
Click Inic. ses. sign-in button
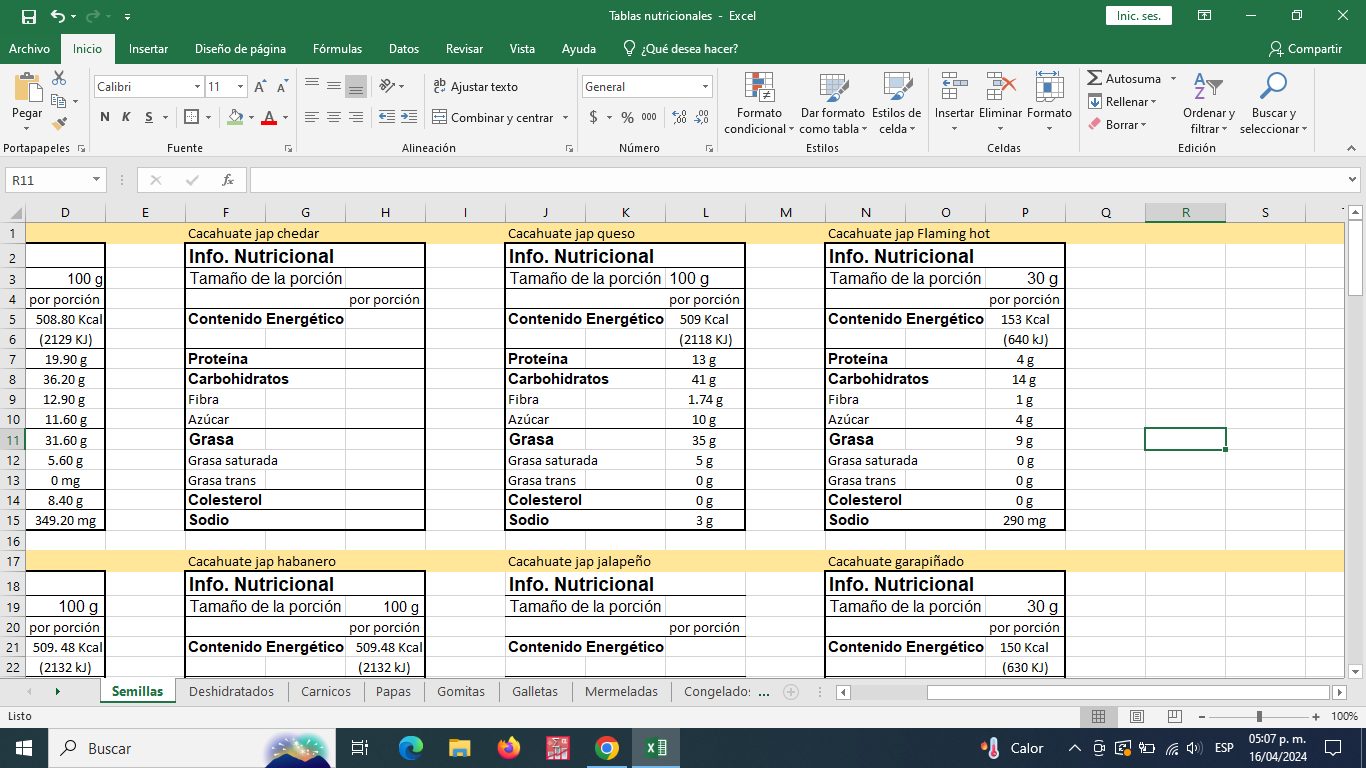(1138, 16)
